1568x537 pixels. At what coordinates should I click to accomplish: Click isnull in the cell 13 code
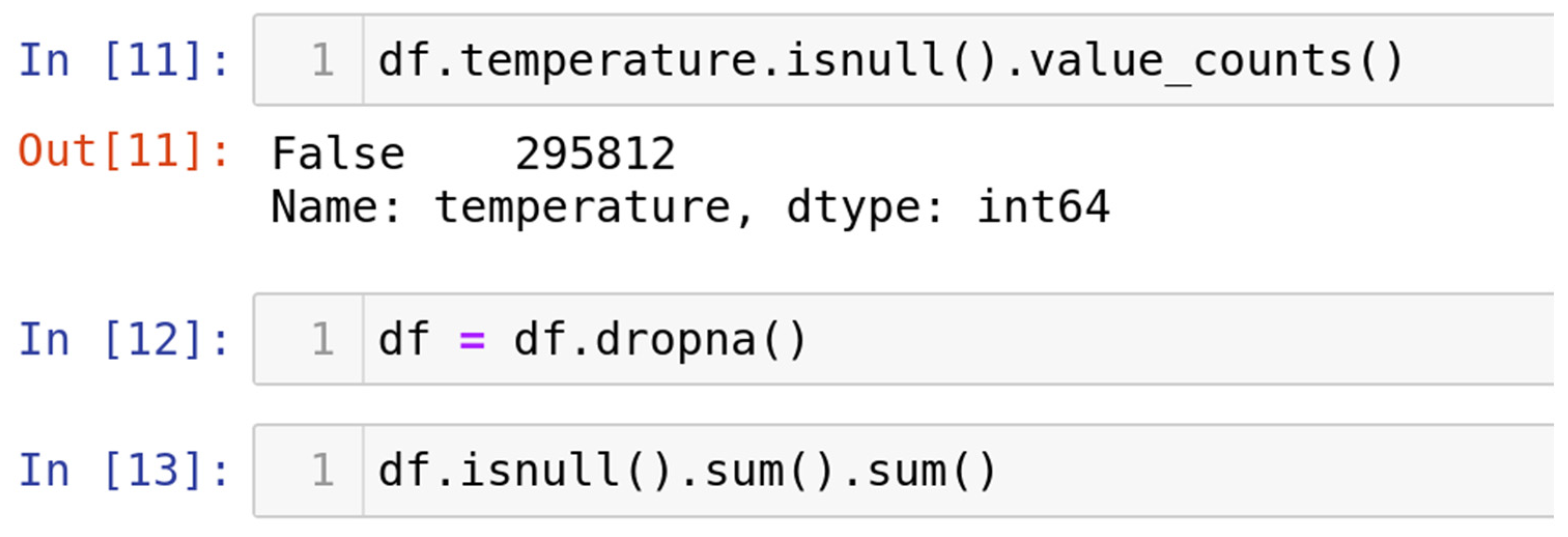point(539,471)
